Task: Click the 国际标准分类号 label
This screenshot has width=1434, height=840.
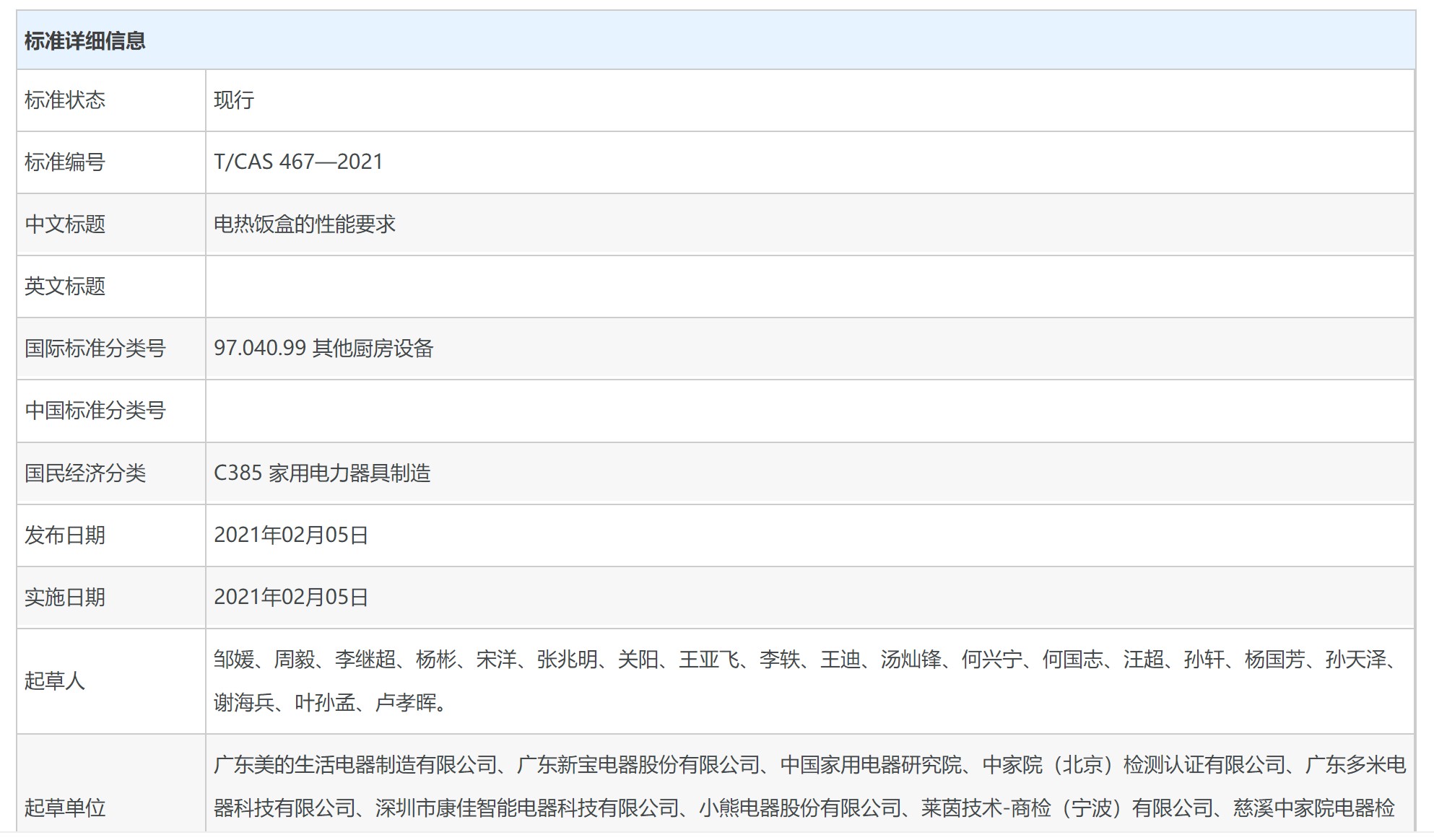Action: [x=95, y=349]
